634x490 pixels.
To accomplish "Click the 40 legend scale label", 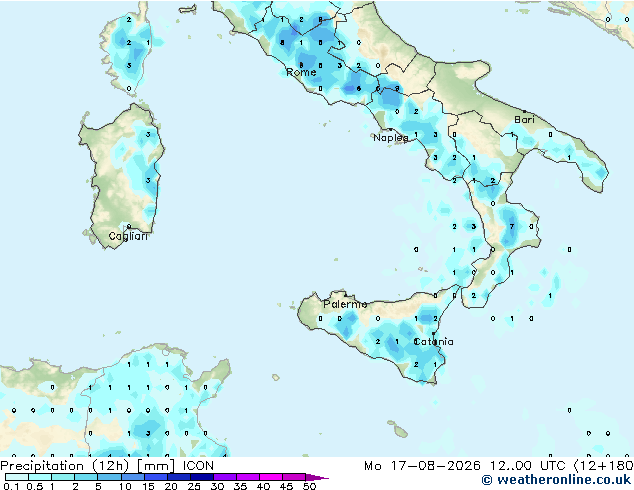I will point(263,486).
